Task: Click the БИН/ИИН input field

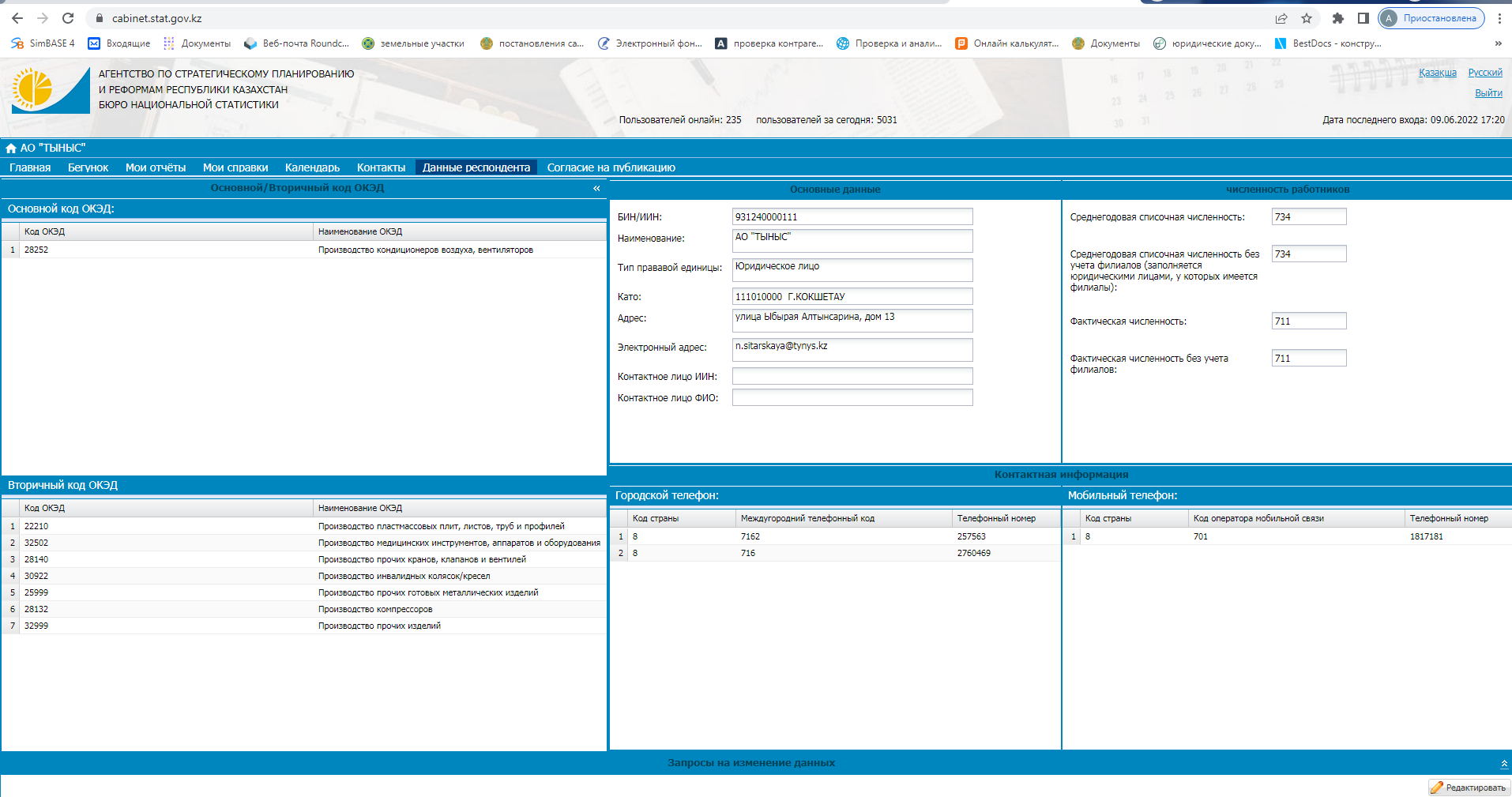Action: pyautogui.click(x=852, y=216)
